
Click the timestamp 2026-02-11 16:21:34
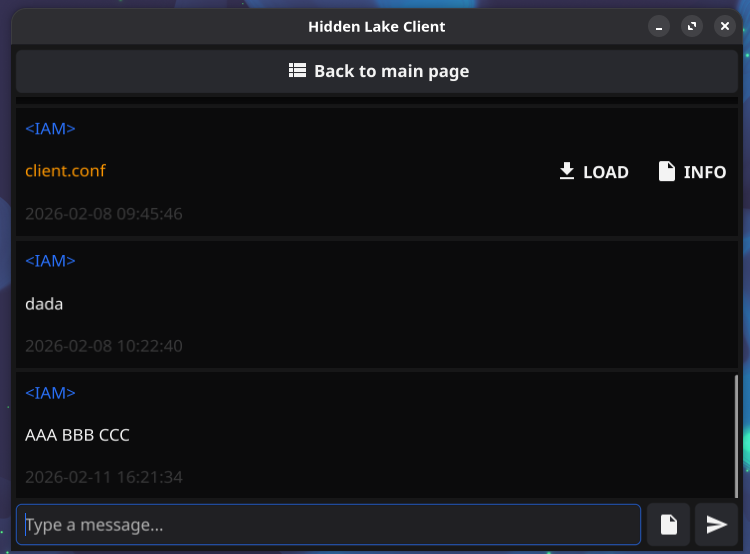[104, 477]
